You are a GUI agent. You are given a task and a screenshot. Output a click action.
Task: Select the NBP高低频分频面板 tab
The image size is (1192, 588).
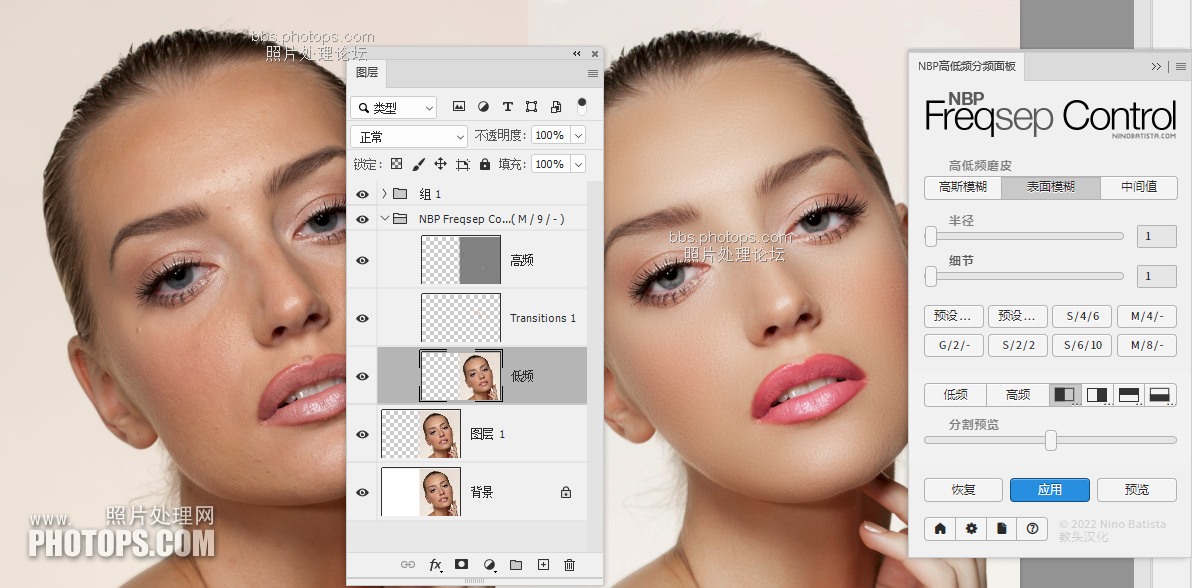[x=966, y=66]
